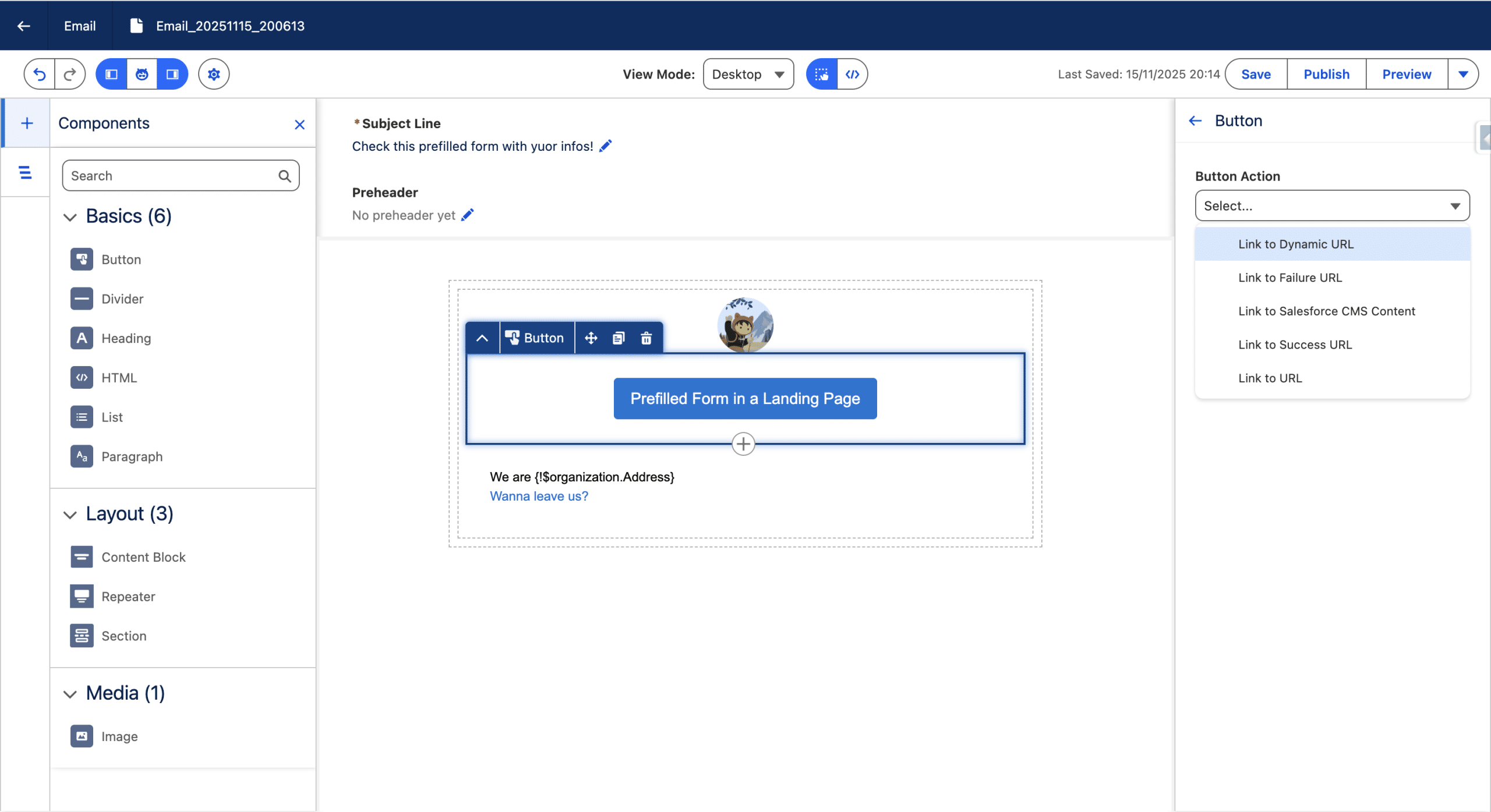Click the Wanna leave us? link

(539, 496)
